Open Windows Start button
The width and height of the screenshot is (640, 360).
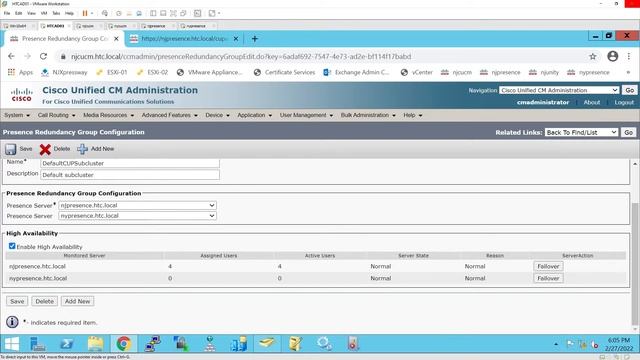click(11, 344)
